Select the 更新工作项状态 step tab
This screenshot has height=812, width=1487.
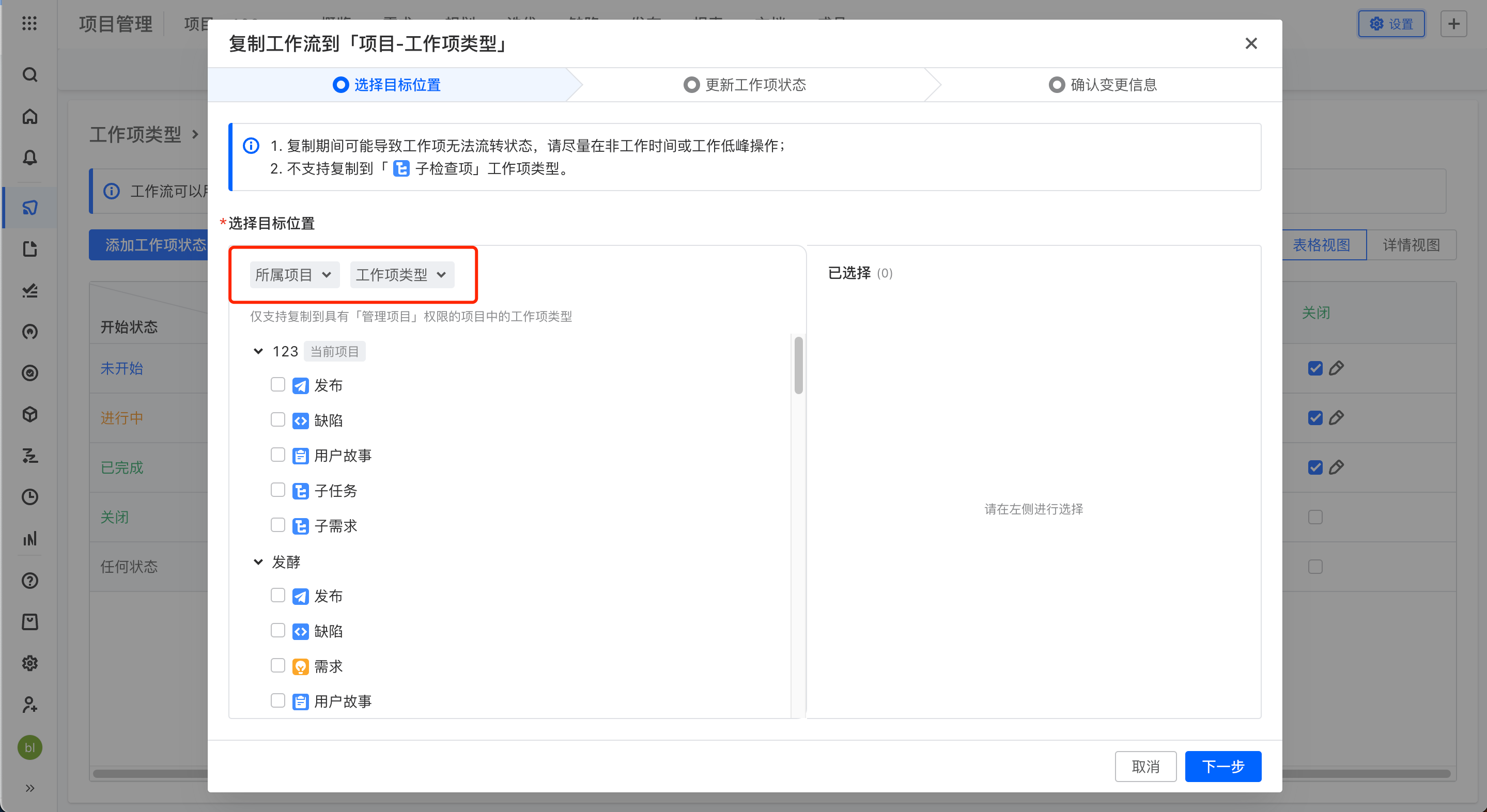tap(745, 85)
